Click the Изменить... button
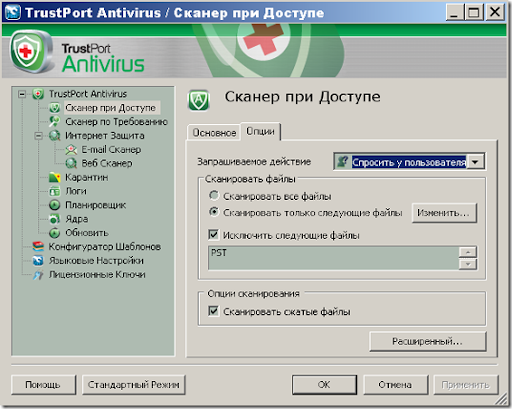Screen dimensions: 512x409 coord(444,213)
